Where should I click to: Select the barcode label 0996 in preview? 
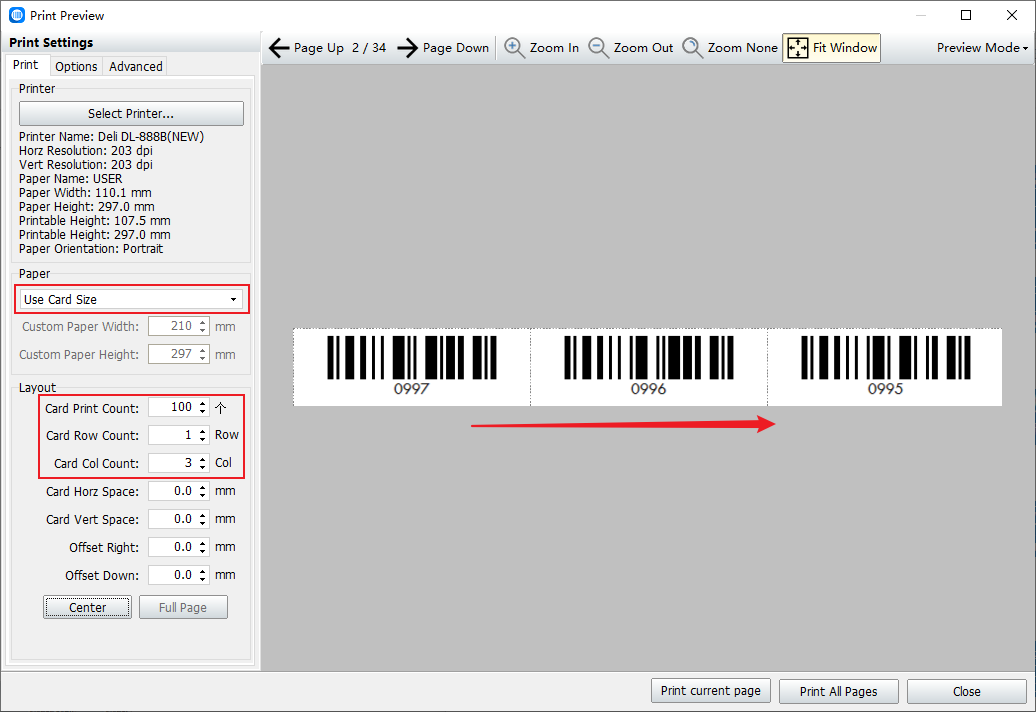[x=649, y=367]
